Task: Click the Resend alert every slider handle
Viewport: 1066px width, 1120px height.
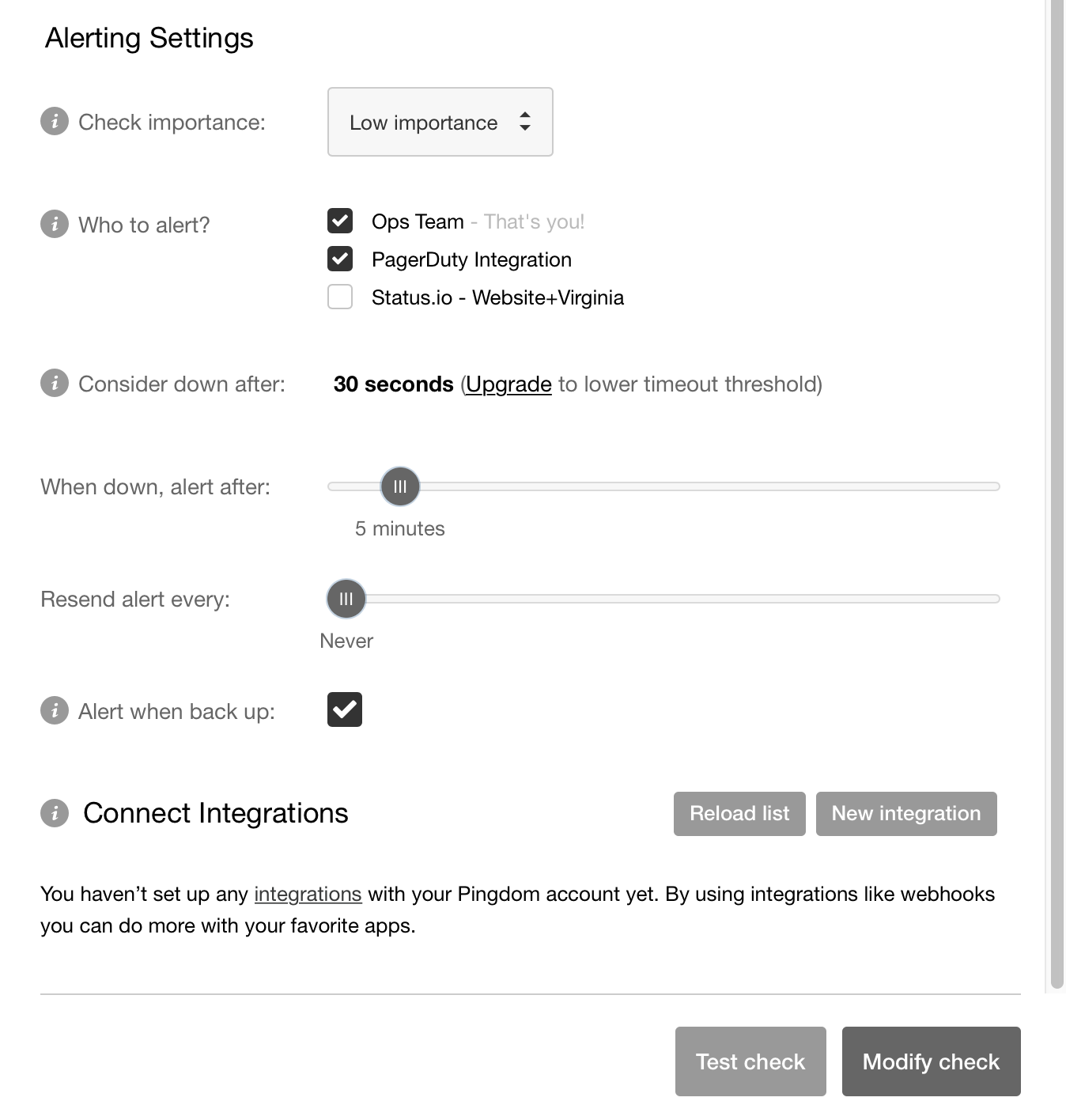Action: pos(346,599)
